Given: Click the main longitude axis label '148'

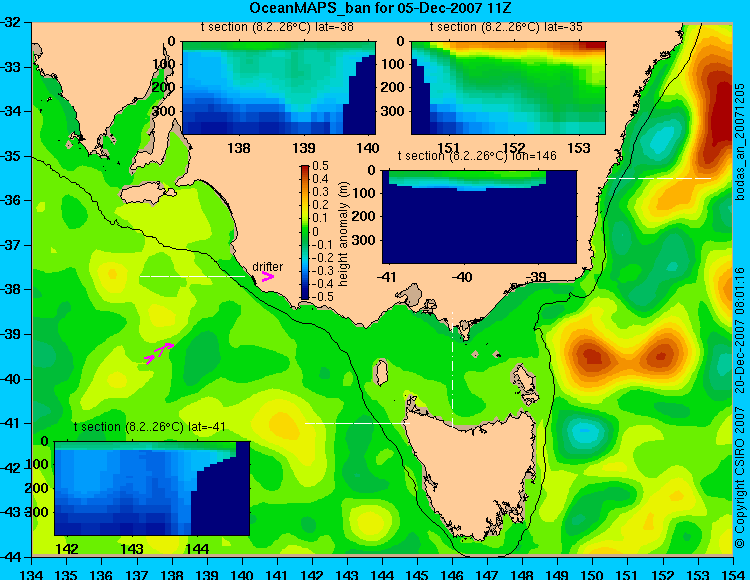Looking at the screenshot, I should [x=522, y=574].
